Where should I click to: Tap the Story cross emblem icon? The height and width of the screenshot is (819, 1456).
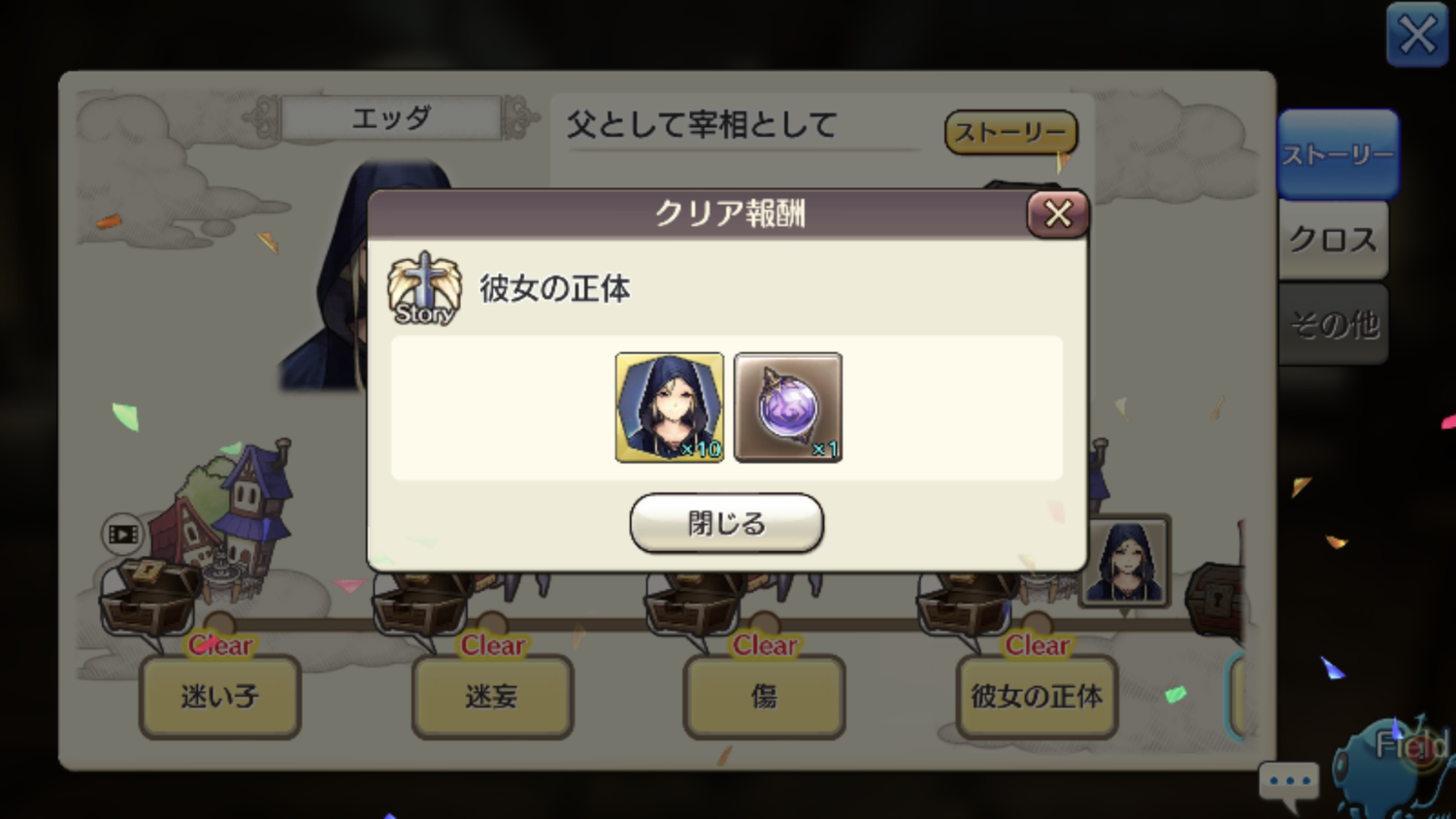[424, 288]
